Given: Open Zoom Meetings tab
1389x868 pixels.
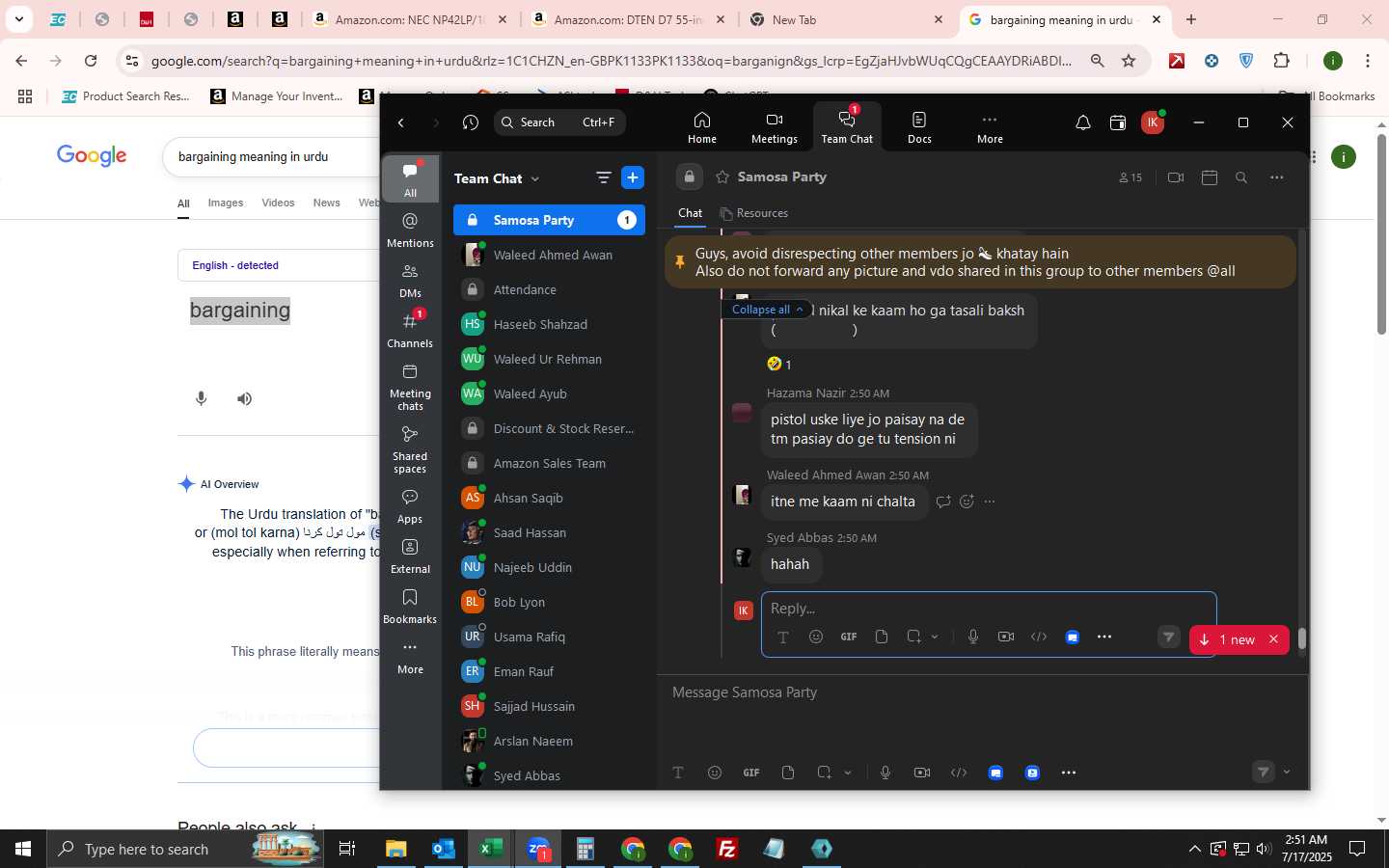Looking at the screenshot, I should (774, 126).
